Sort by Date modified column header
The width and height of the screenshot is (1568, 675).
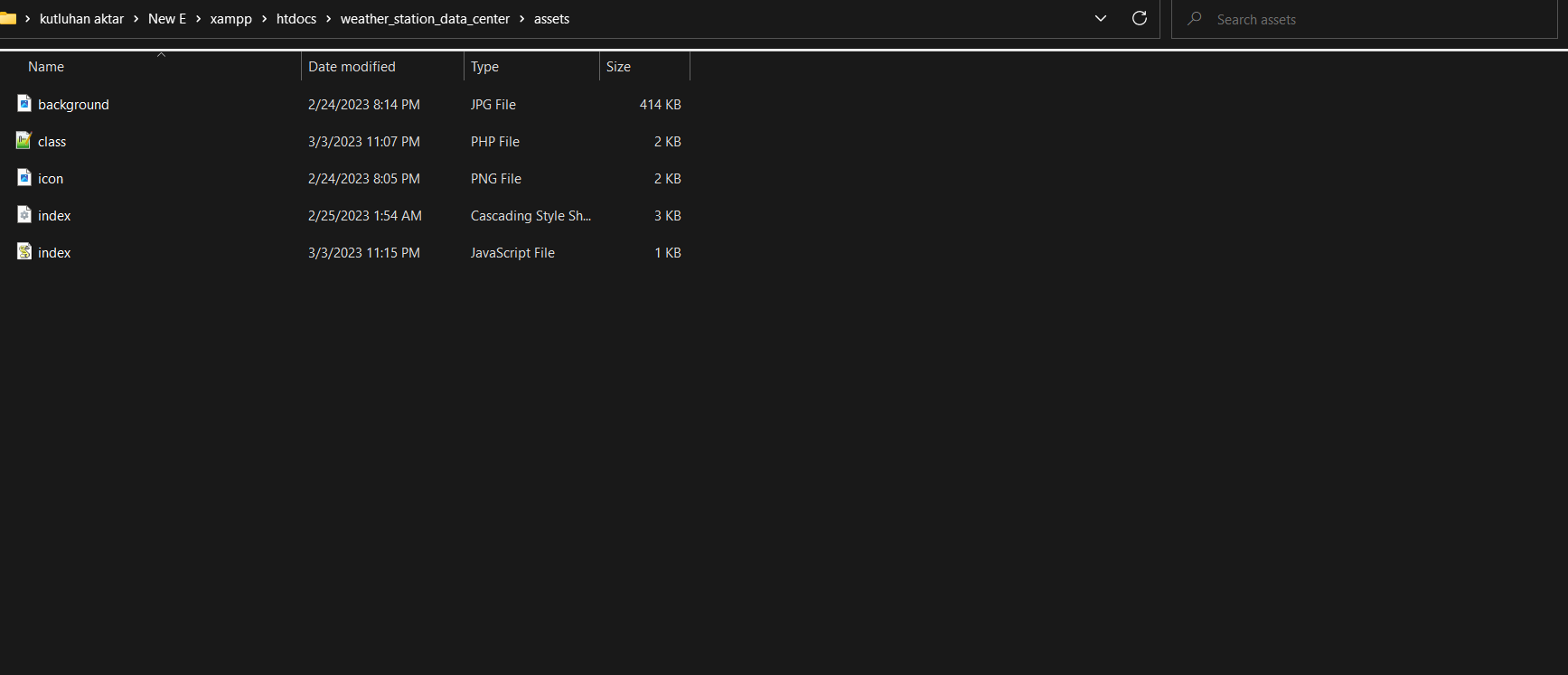352,67
